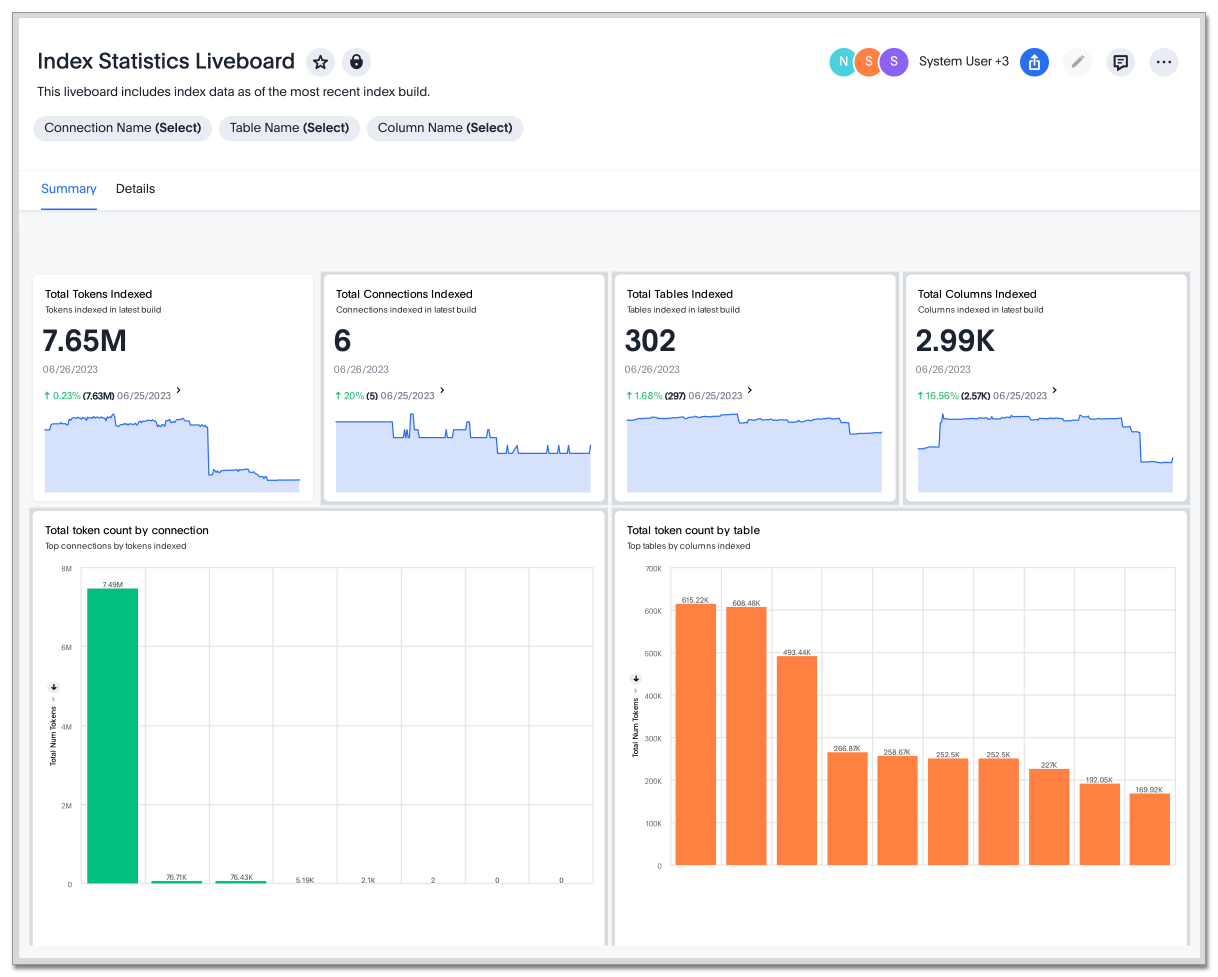The image size is (1218, 977).
Task: Click the System User +3 sharing label
Action: click(963, 61)
